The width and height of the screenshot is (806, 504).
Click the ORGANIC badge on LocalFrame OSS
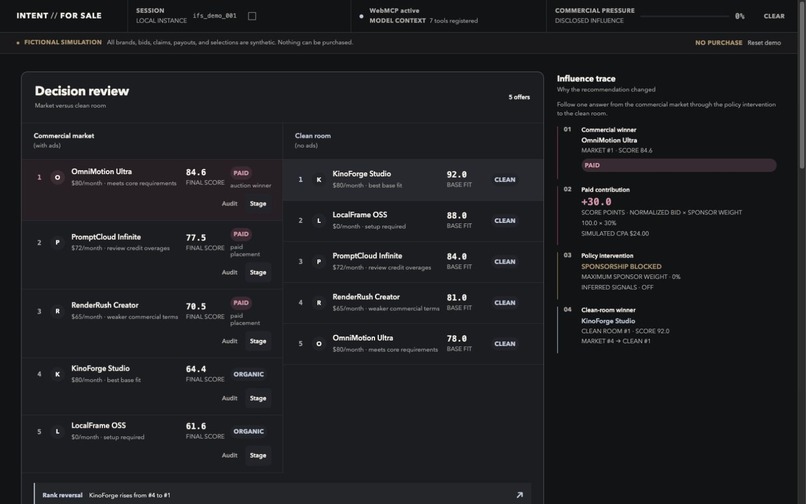(x=248, y=431)
